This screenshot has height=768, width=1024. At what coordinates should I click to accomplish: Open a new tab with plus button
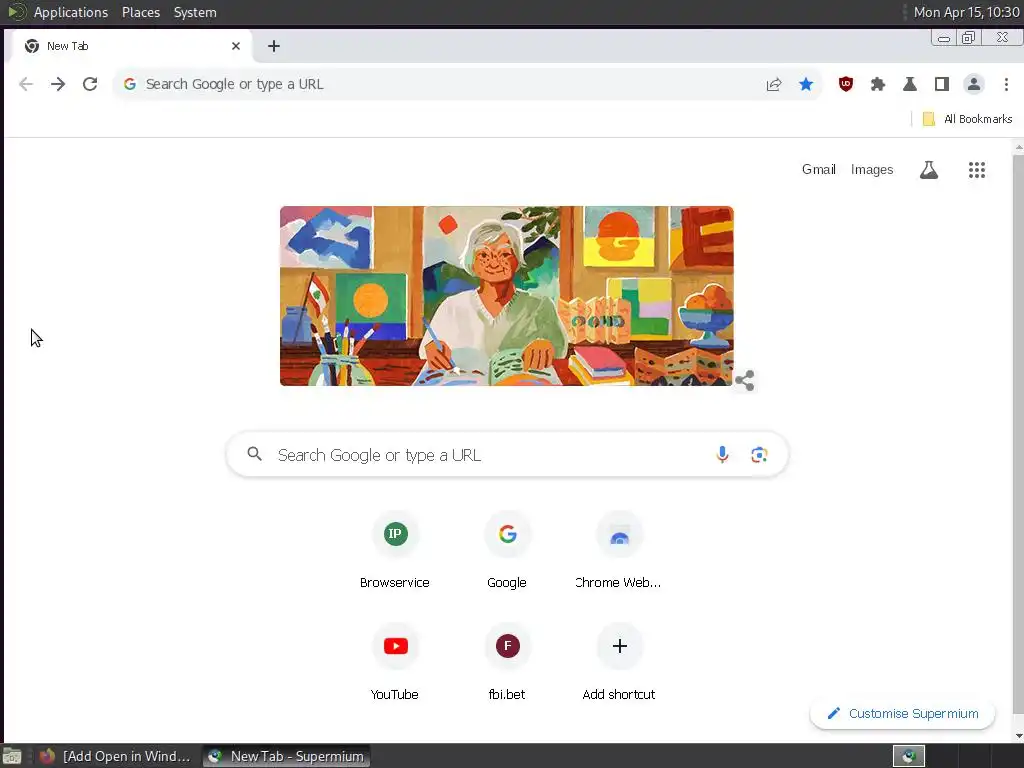tap(274, 46)
